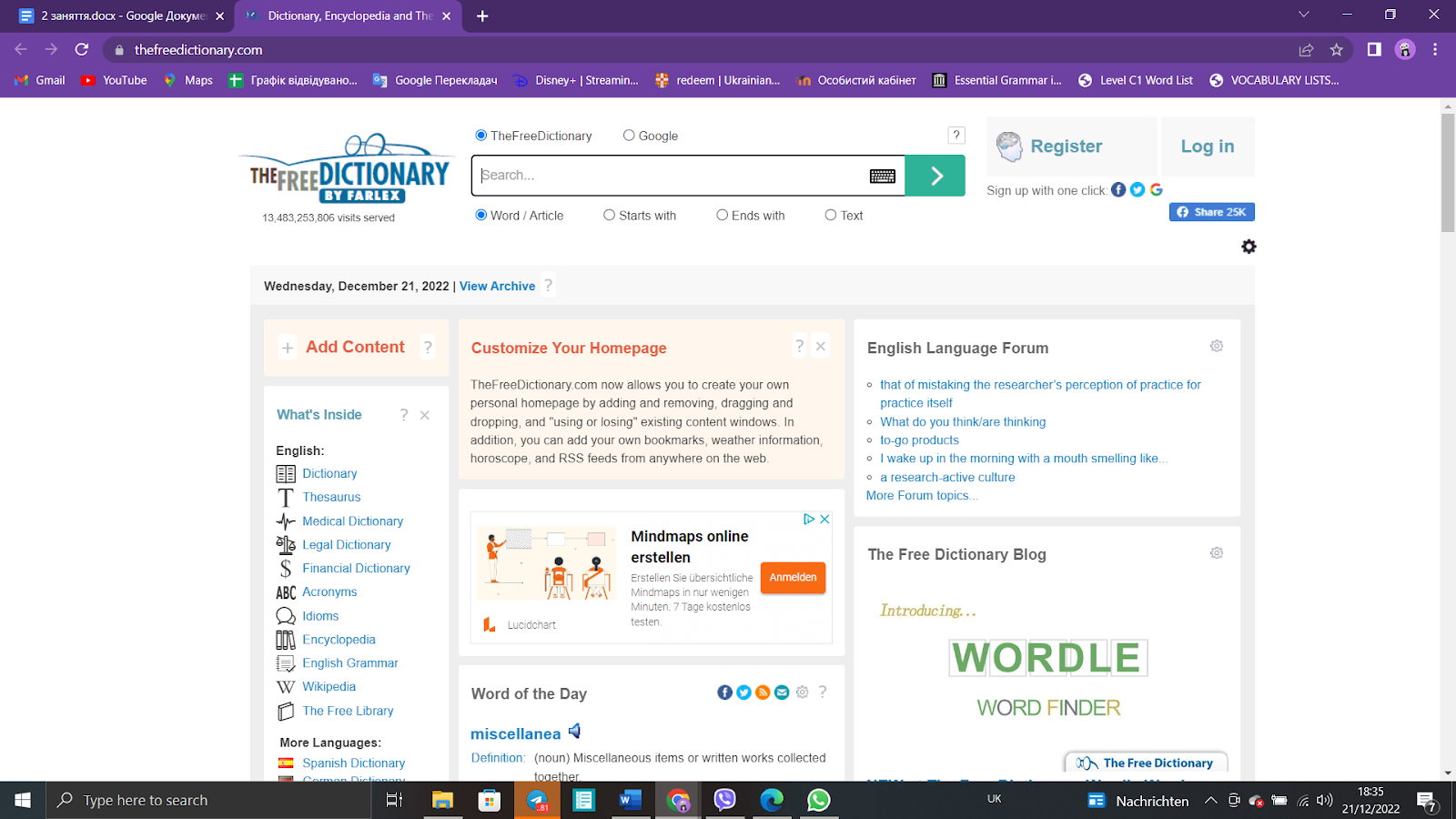Click the page vertical scrollbar thumb
This screenshot has height=819, width=1456.
[1448, 173]
